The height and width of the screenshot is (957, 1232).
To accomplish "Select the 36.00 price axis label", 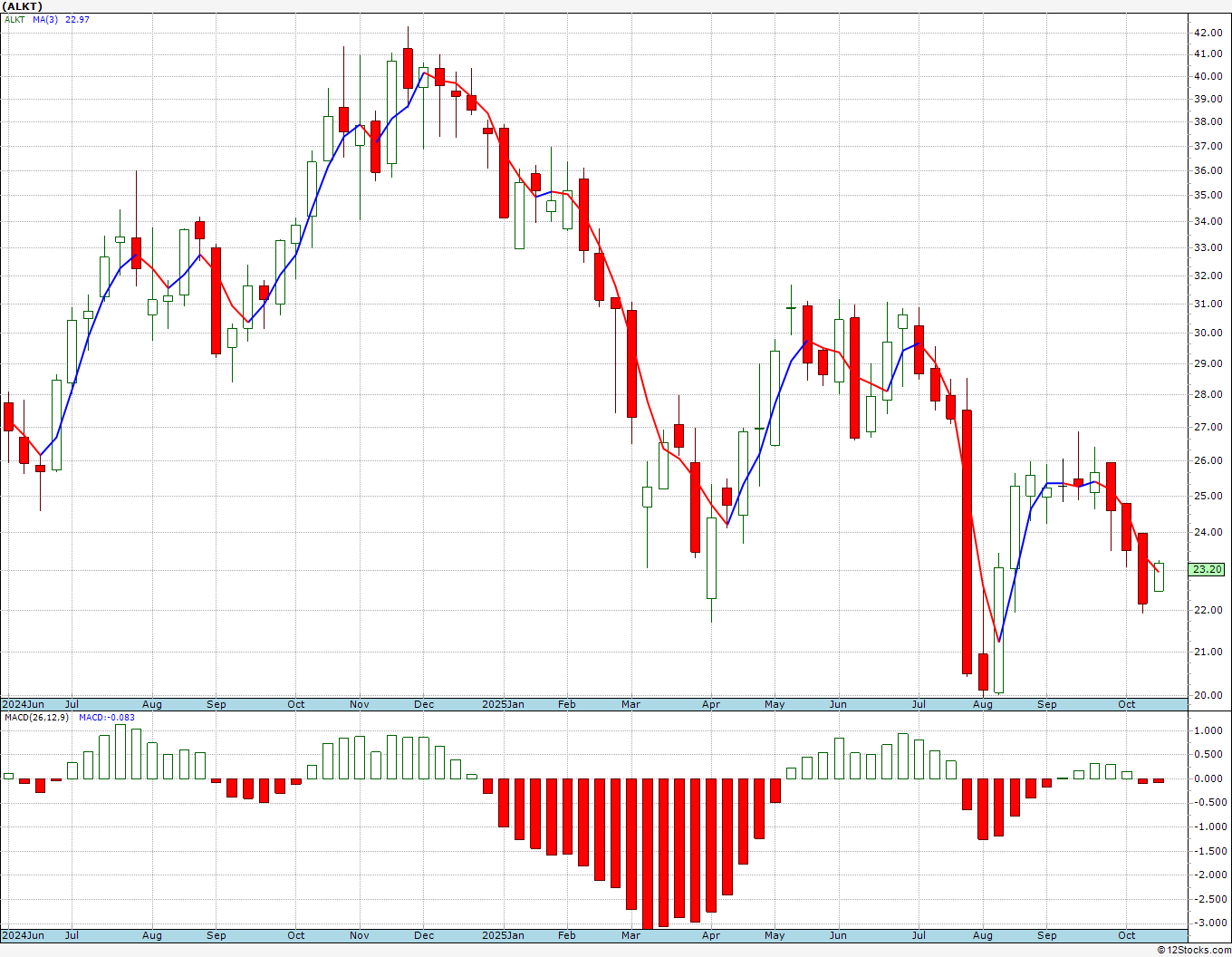I will click(1208, 170).
